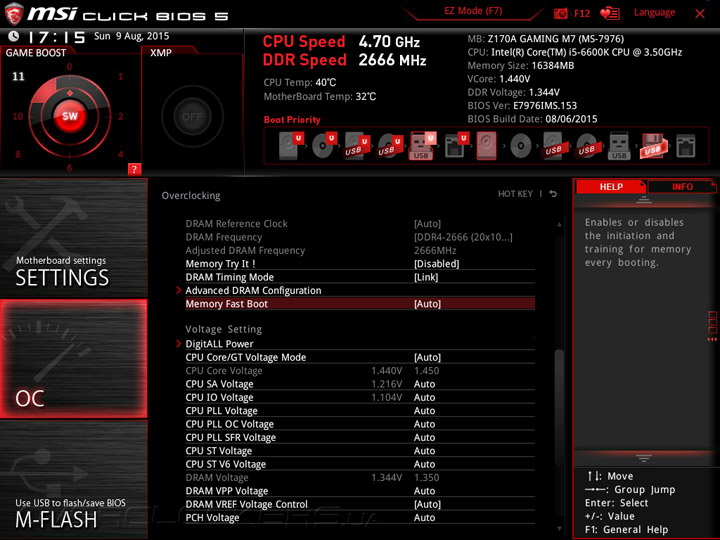Open favorites via the heart icon
720x540 pixels.
tap(609, 13)
